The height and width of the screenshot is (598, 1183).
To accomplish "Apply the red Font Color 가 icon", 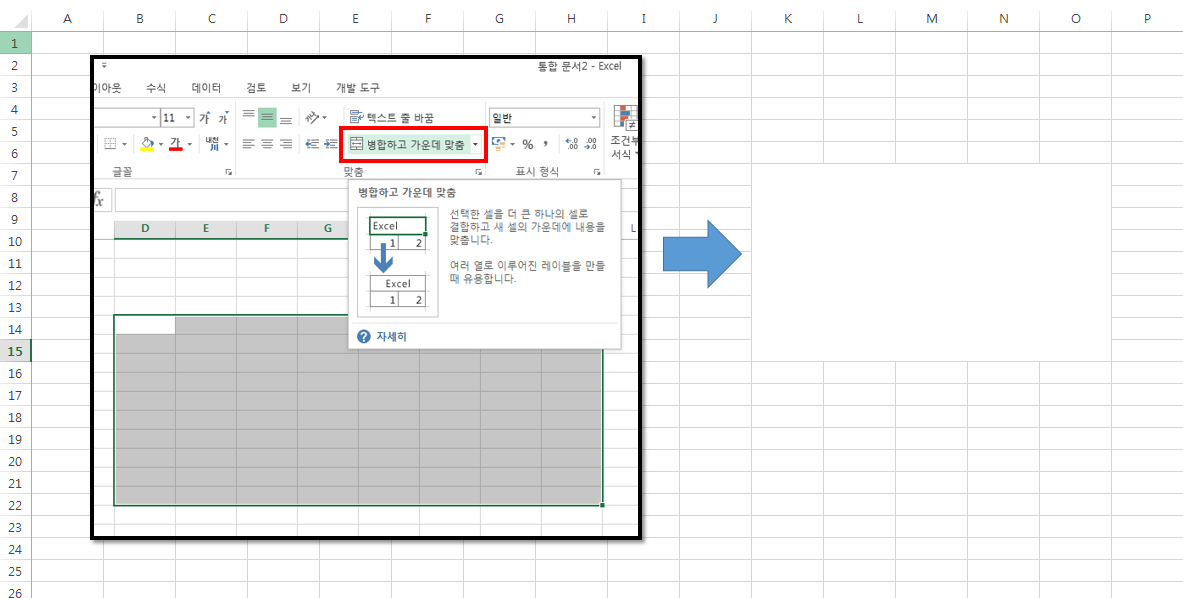I will point(176,143).
